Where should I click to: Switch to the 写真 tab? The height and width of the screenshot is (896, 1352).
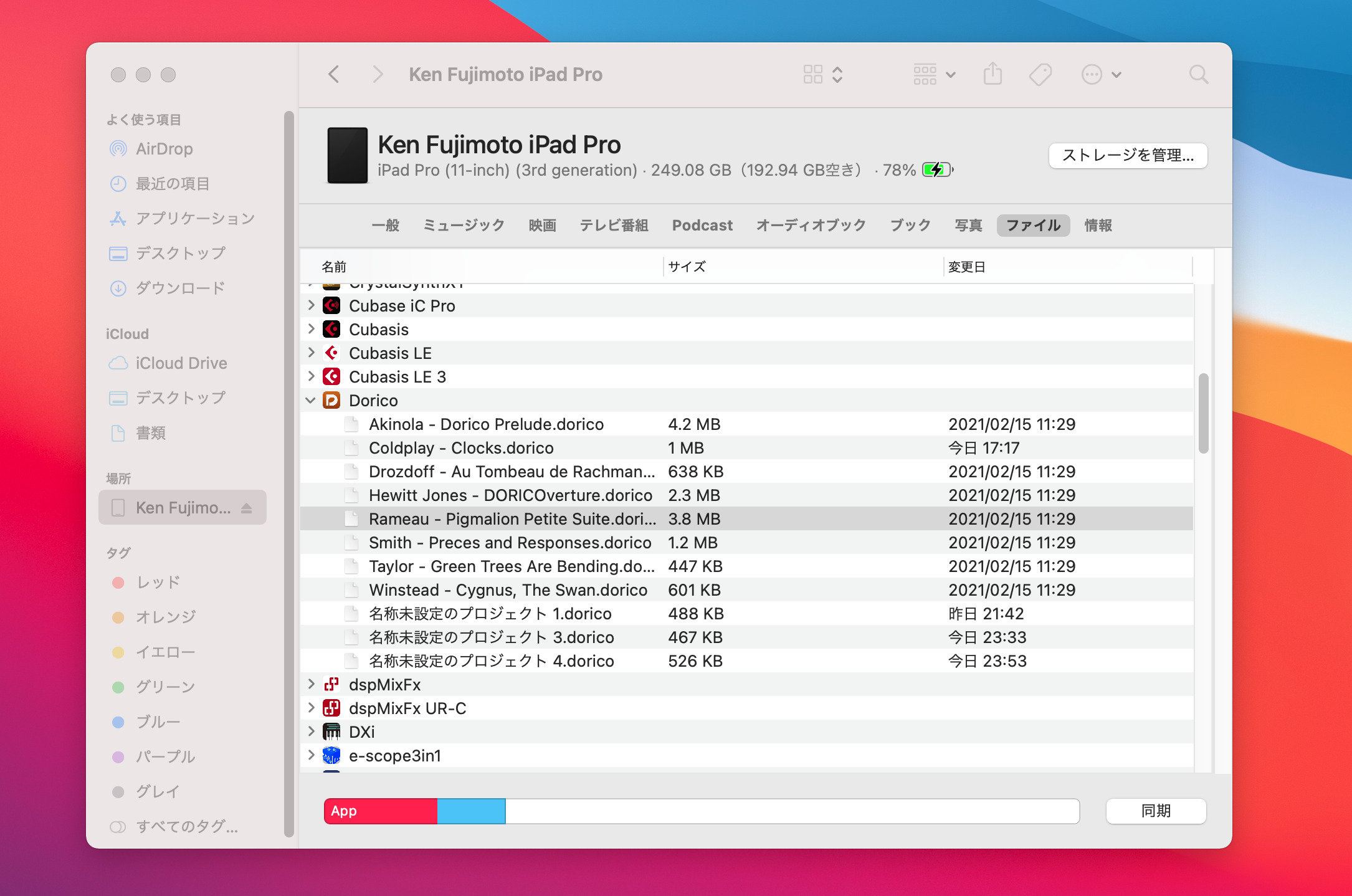(968, 225)
